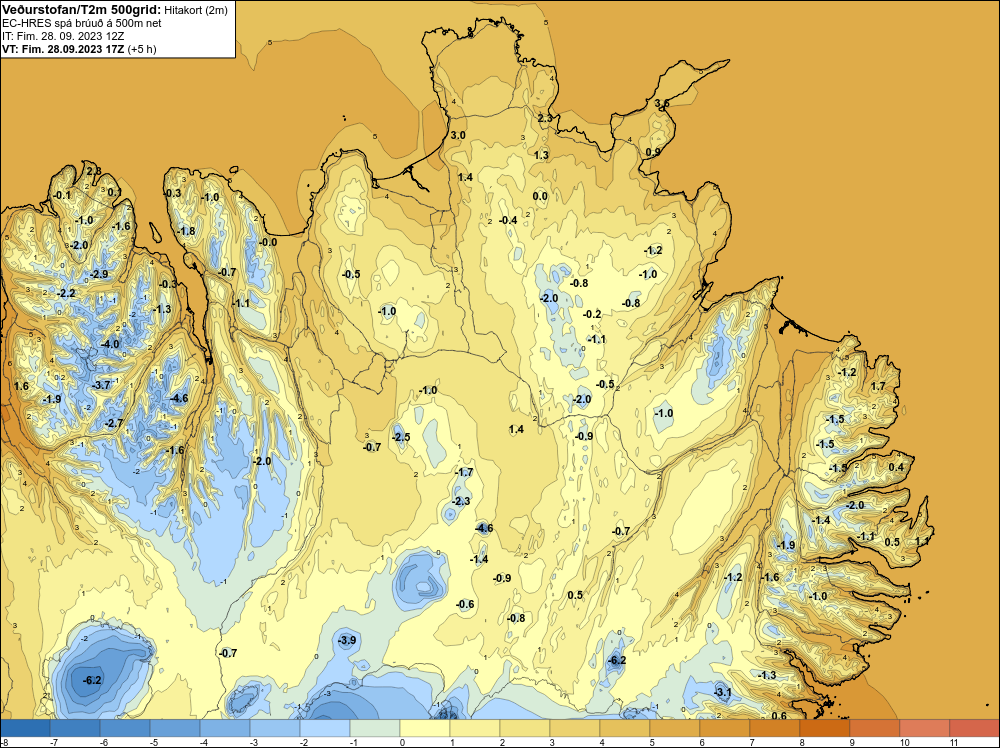Click the "-0.6" temperature value on the map
The width and height of the screenshot is (1000, 748).
click(465, 604)
